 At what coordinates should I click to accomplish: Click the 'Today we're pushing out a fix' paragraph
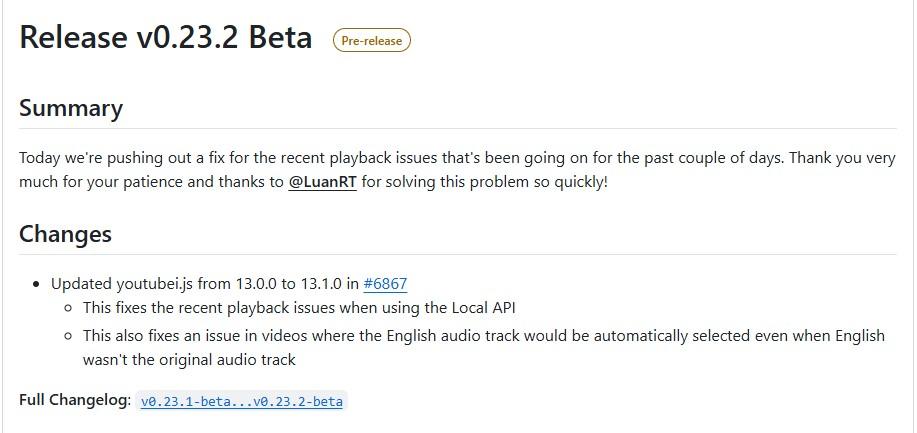tap(457, 170)
